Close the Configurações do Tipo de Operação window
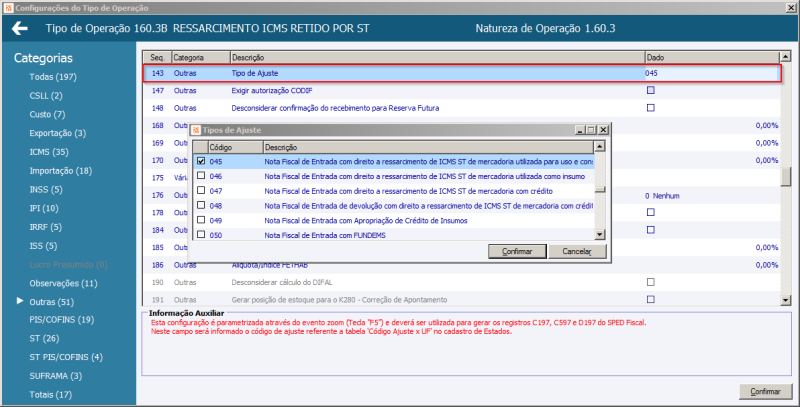800x407 pixels. [x=791, y=8]
